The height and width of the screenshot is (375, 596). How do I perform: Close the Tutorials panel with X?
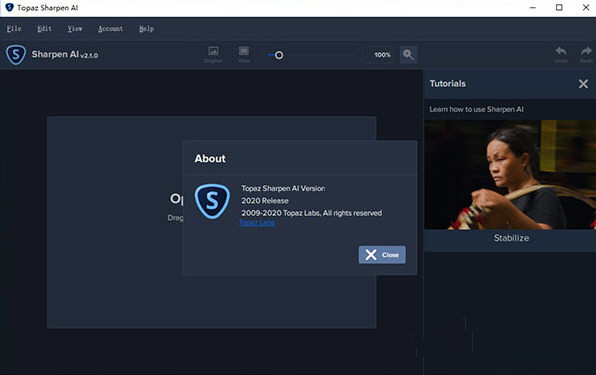(583, 84)
